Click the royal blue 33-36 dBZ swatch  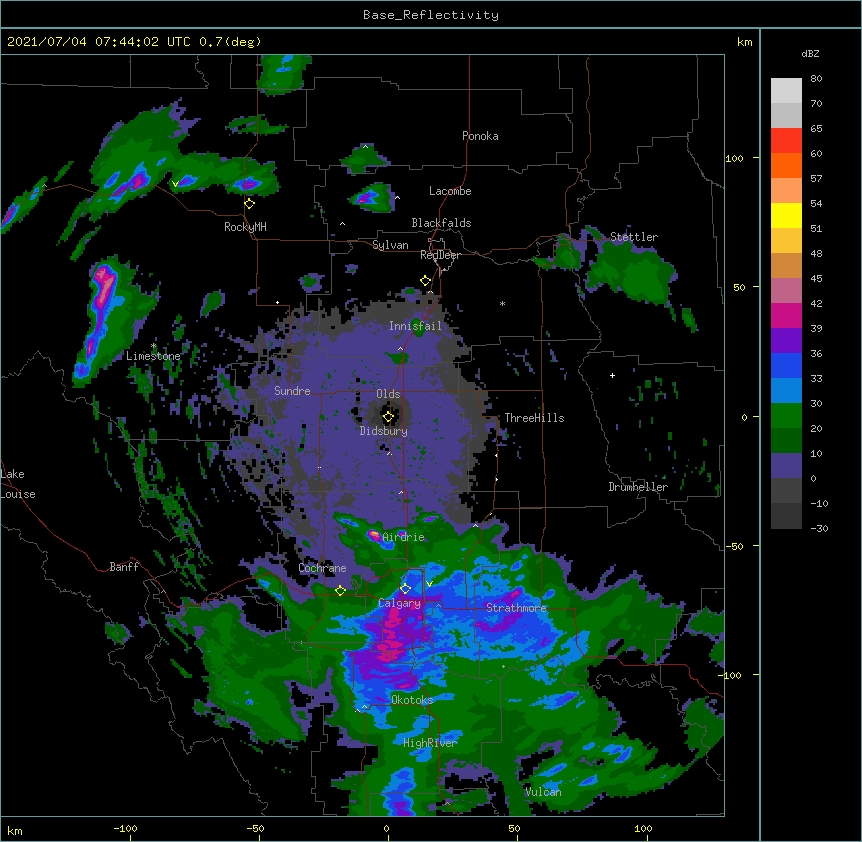pos(786,365)
